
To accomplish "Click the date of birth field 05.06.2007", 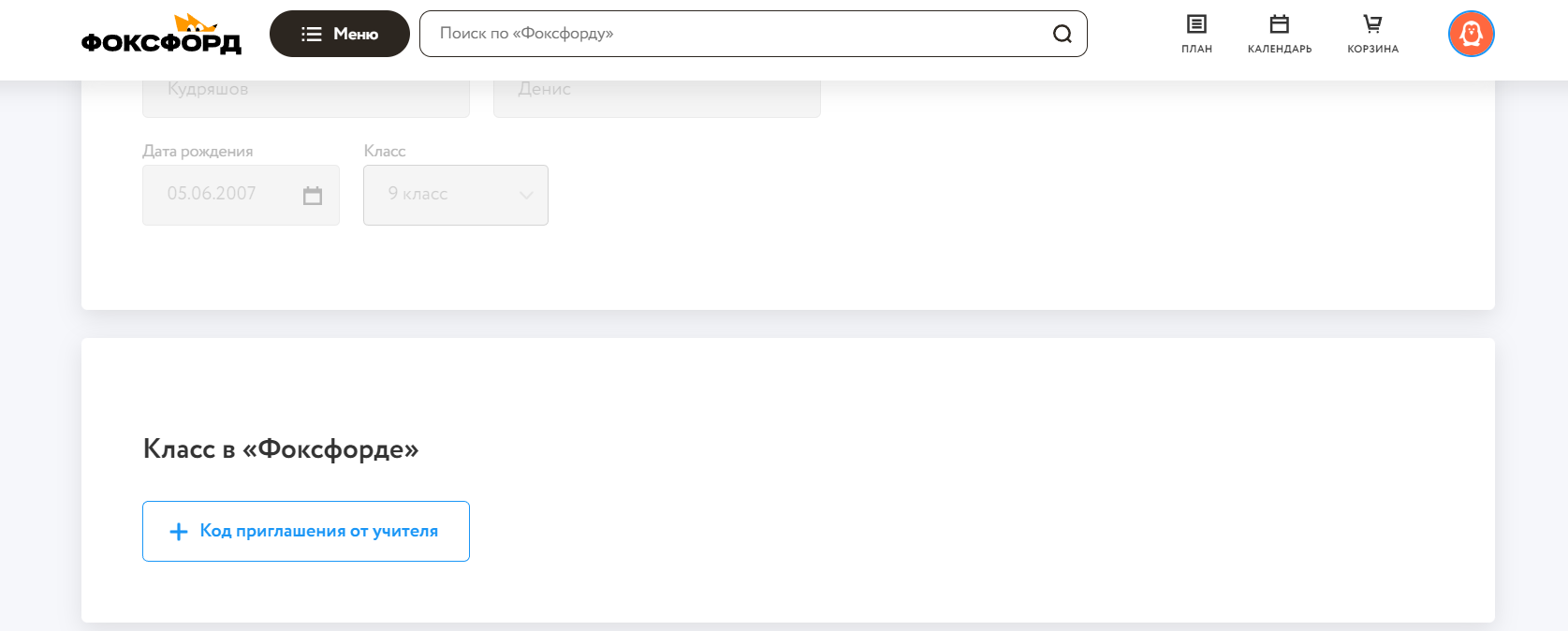I will (x=225, y=194).
